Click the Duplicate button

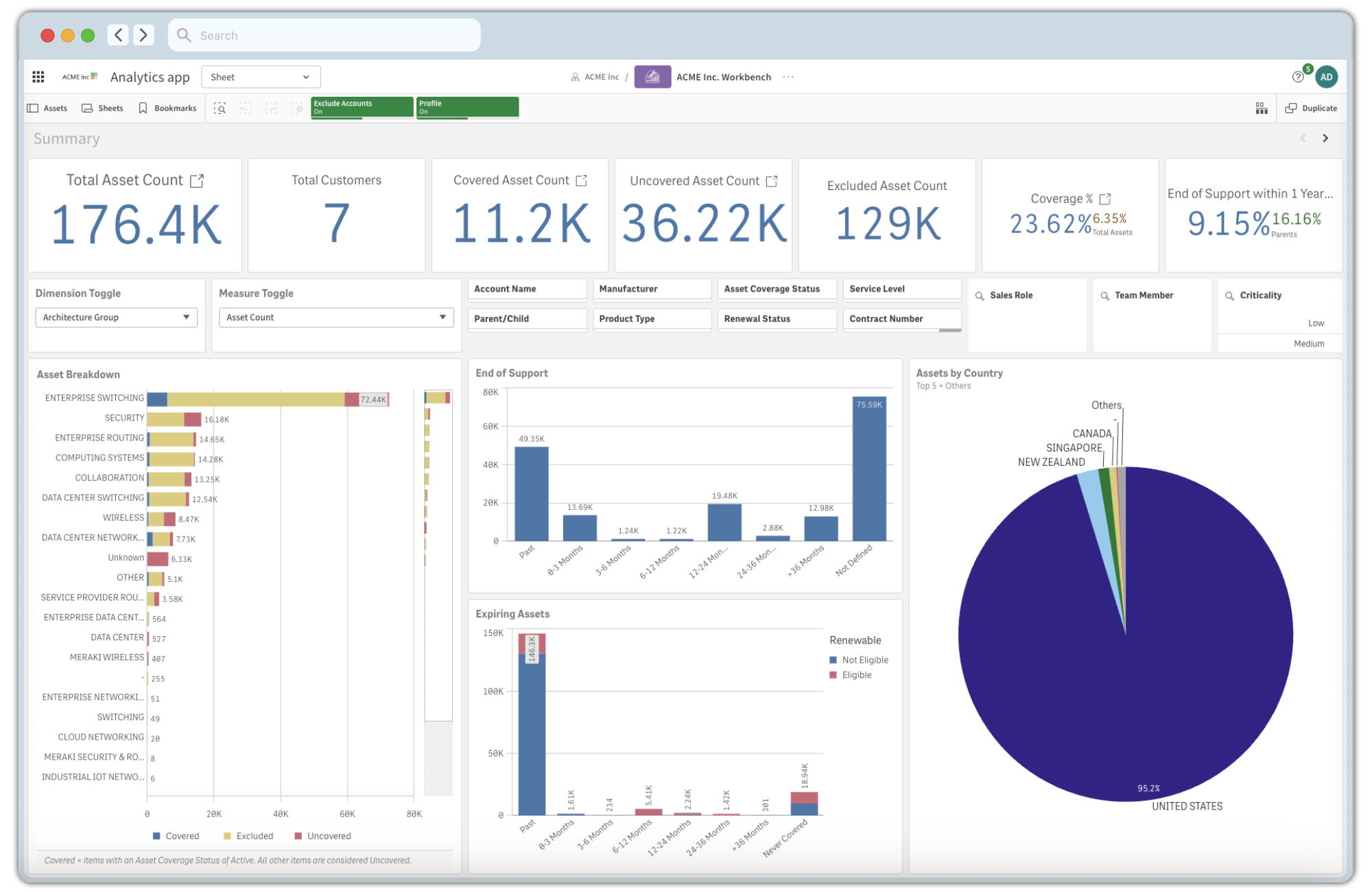point(1311,108)
